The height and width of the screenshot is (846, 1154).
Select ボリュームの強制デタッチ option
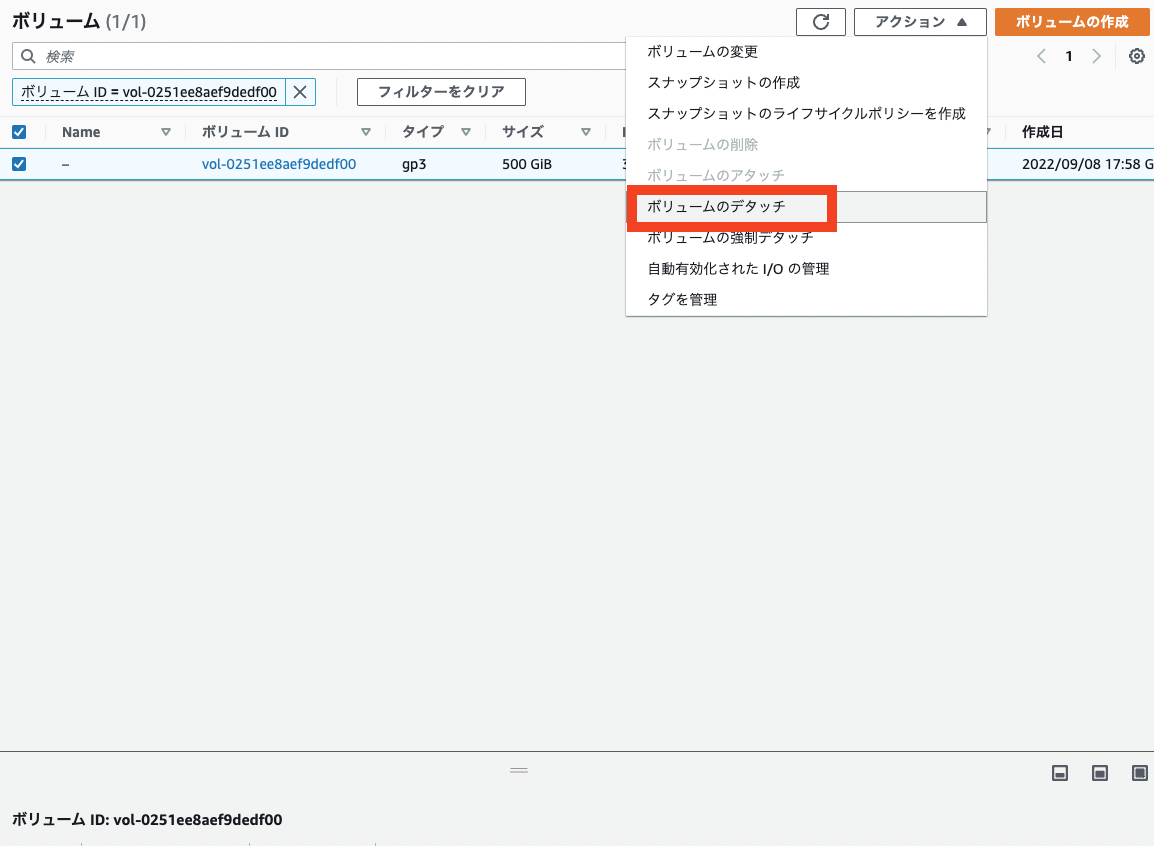(806, 238)
